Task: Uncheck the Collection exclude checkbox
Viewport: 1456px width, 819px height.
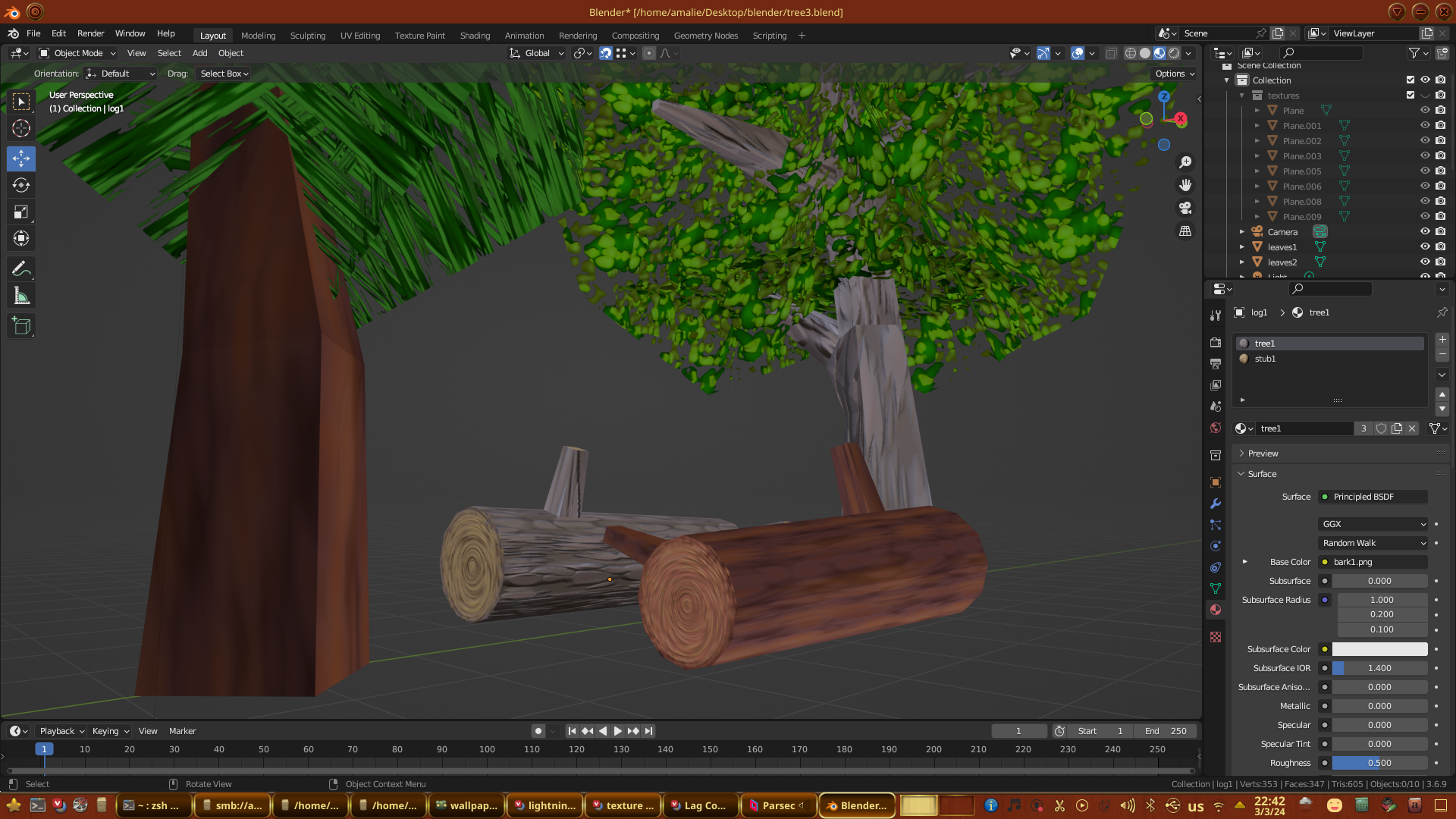Action: pyautogui.click(x=1410, y=80)
